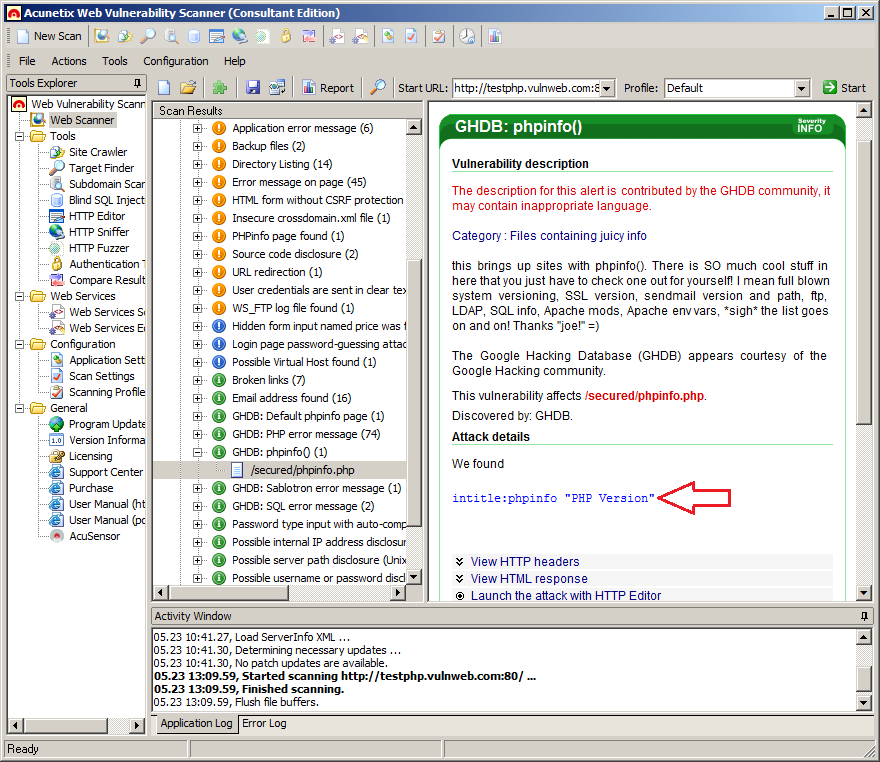This screenshot has height=762, width=880.
Task: Expand the Directory Listing (14) node
Action: pos(197,164)
